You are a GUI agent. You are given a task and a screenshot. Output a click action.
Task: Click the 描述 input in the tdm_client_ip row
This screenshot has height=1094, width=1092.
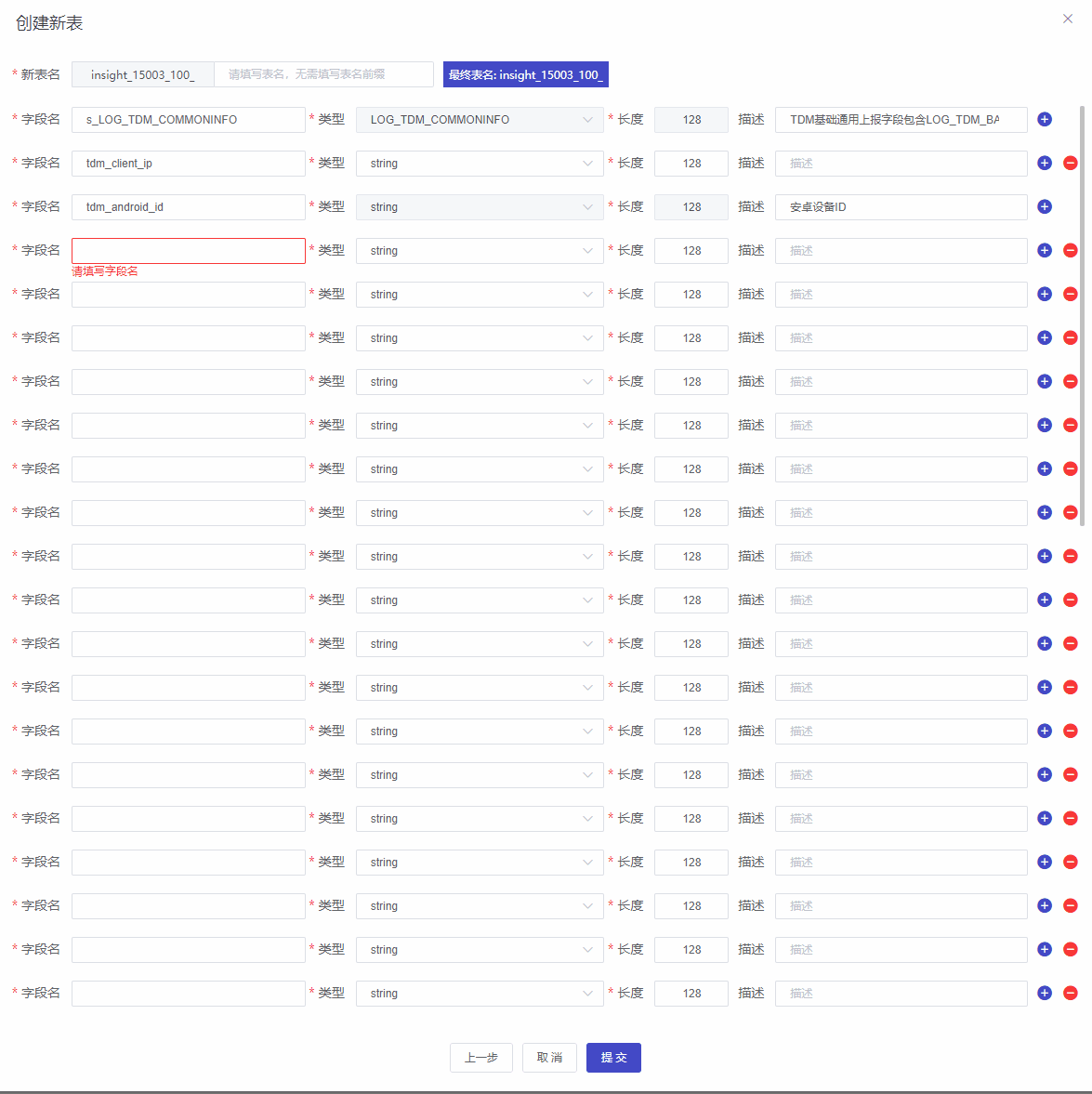tap(901, 164)
